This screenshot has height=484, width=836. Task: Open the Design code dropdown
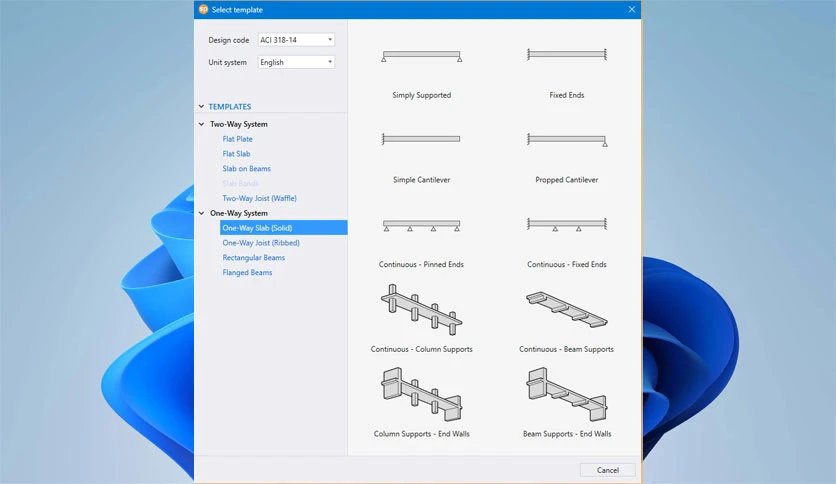[296, 40]
